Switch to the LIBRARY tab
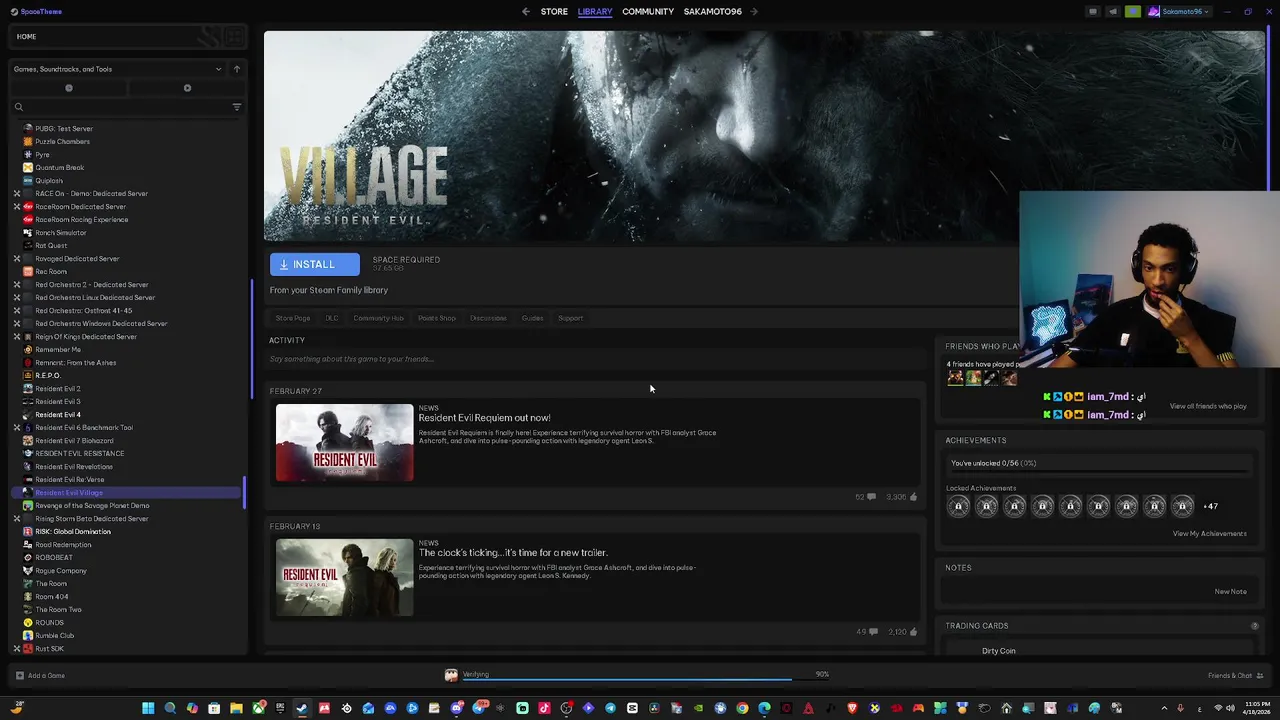This screenshot has height=720, width=1280. 595,12
